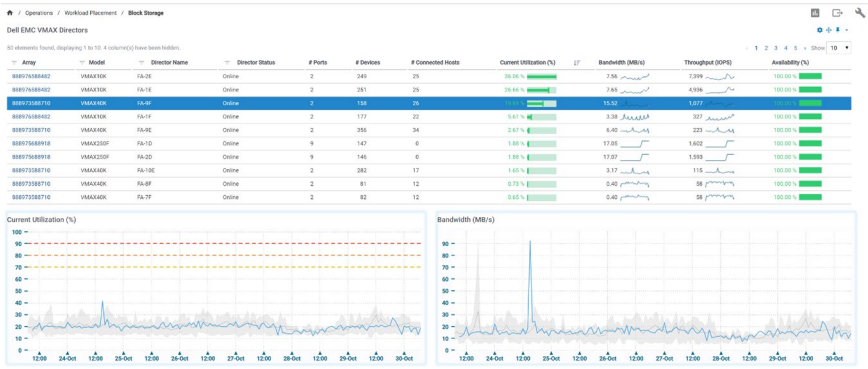The height and width of the screenshot is (369, 868).
Task: Toggle sort icon after Current Utilization
Action: click(577, 63)
